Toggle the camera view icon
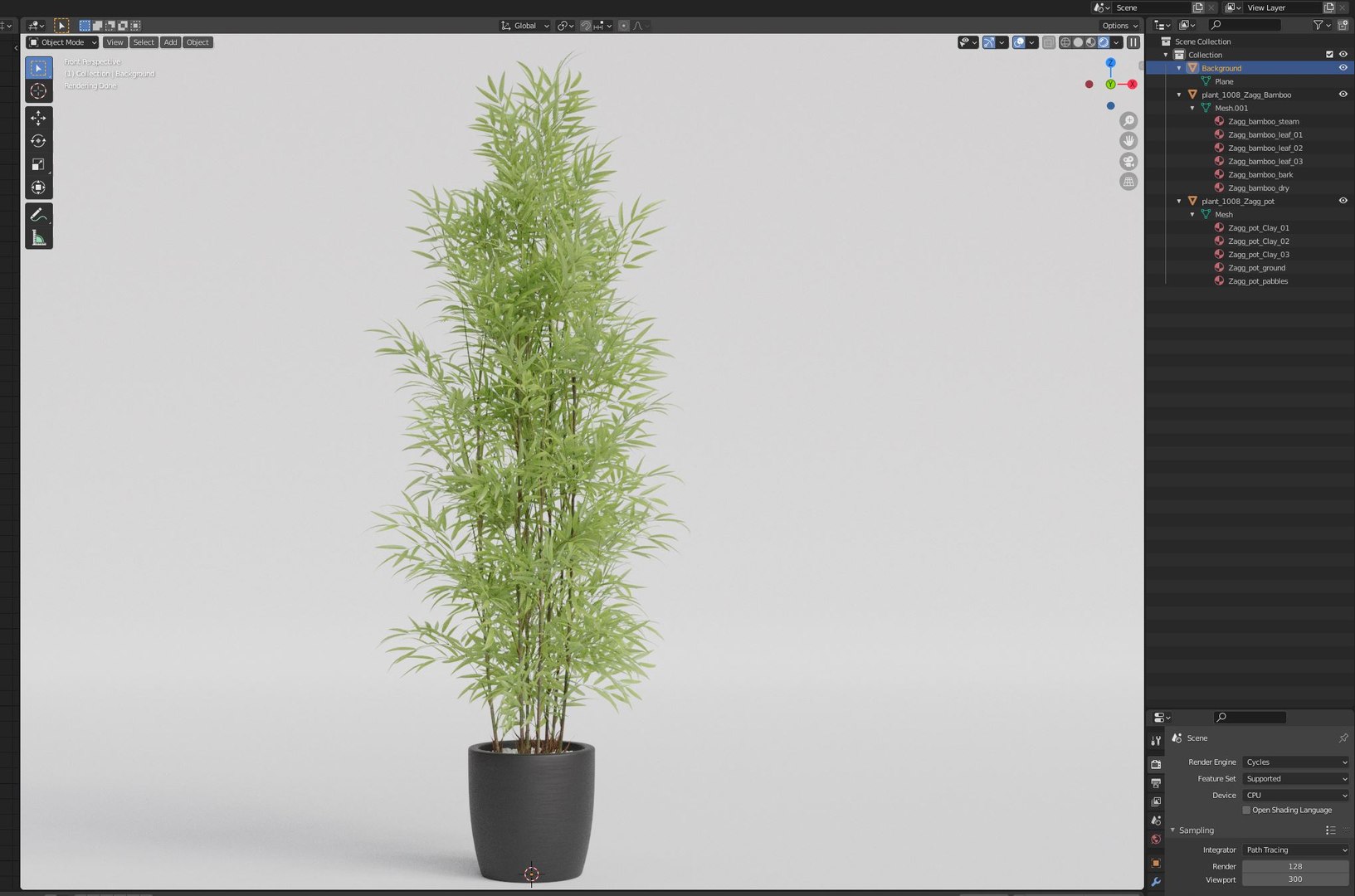 (x=1128, y=161)
